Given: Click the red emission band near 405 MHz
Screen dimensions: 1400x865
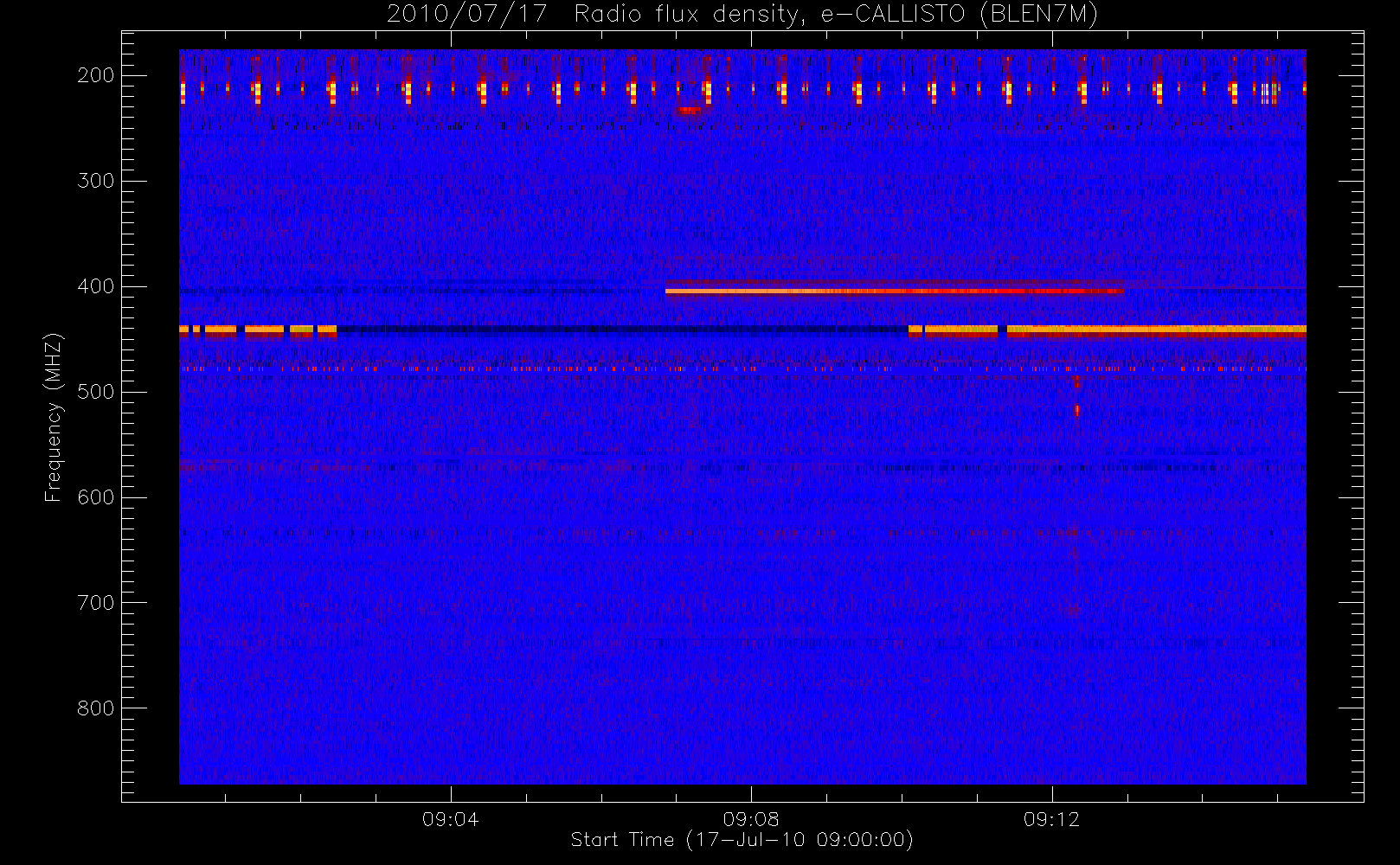Looking at the screenshot, I should (x=895, y=291).
